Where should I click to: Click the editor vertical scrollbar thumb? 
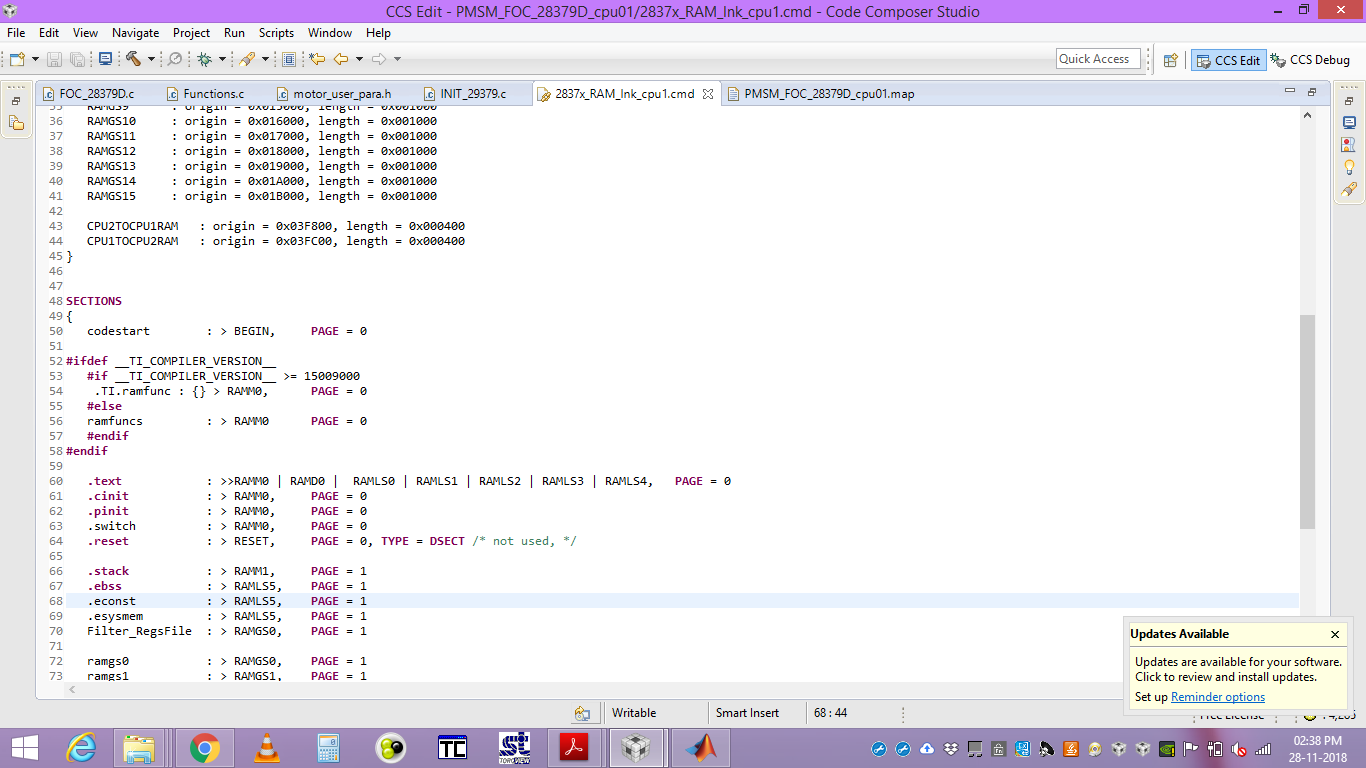point(1307,422)
